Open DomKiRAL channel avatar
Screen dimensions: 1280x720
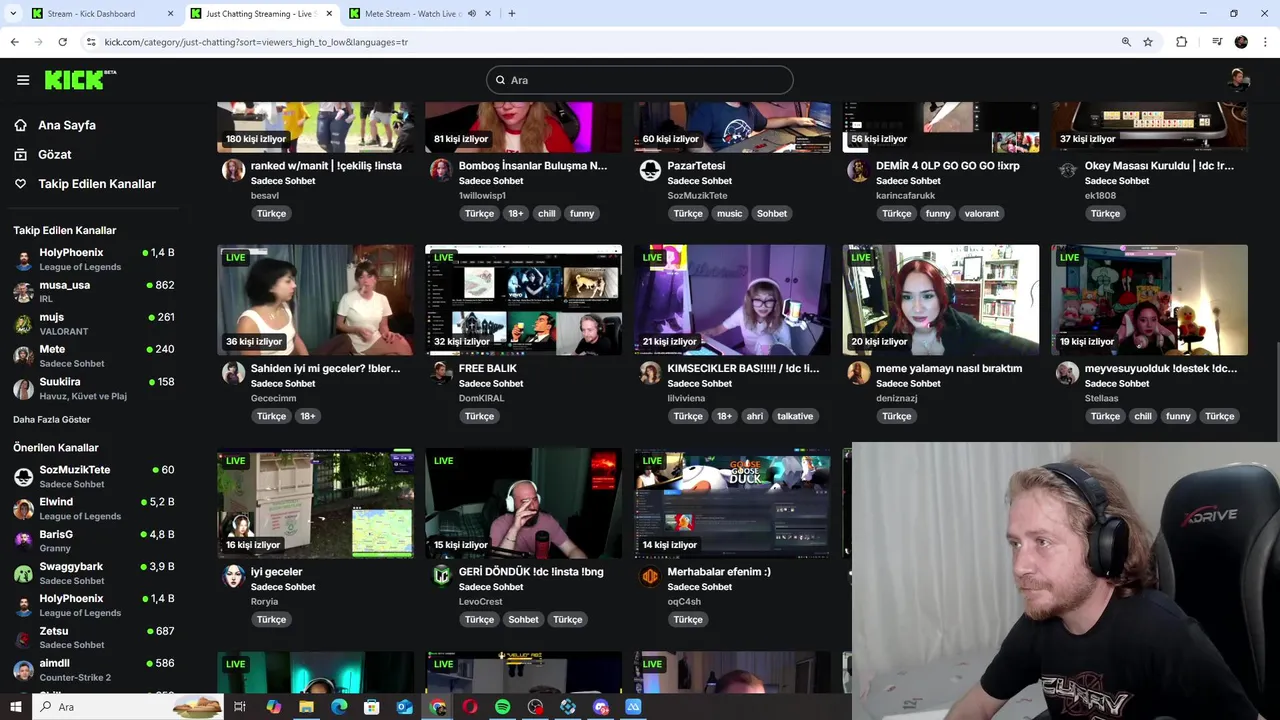point(441,373)
